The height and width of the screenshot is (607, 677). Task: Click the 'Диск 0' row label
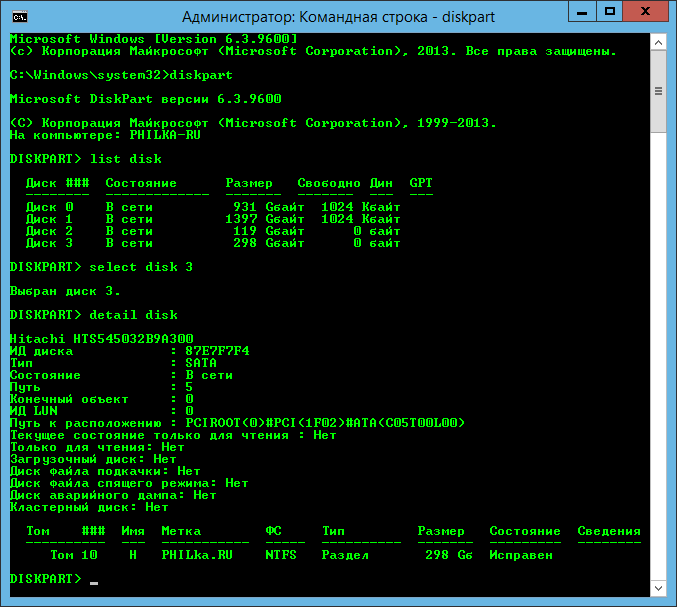pos(50,207)
